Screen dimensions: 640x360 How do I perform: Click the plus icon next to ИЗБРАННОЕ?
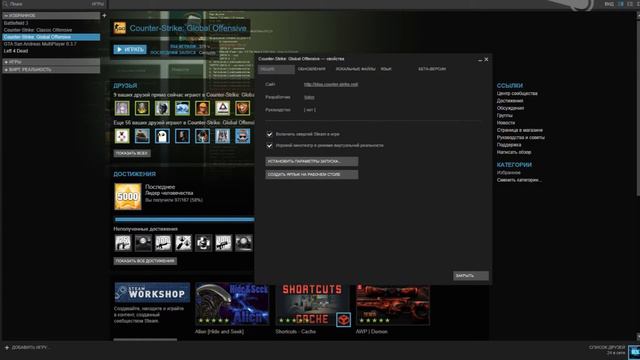[x=104, y=16]
